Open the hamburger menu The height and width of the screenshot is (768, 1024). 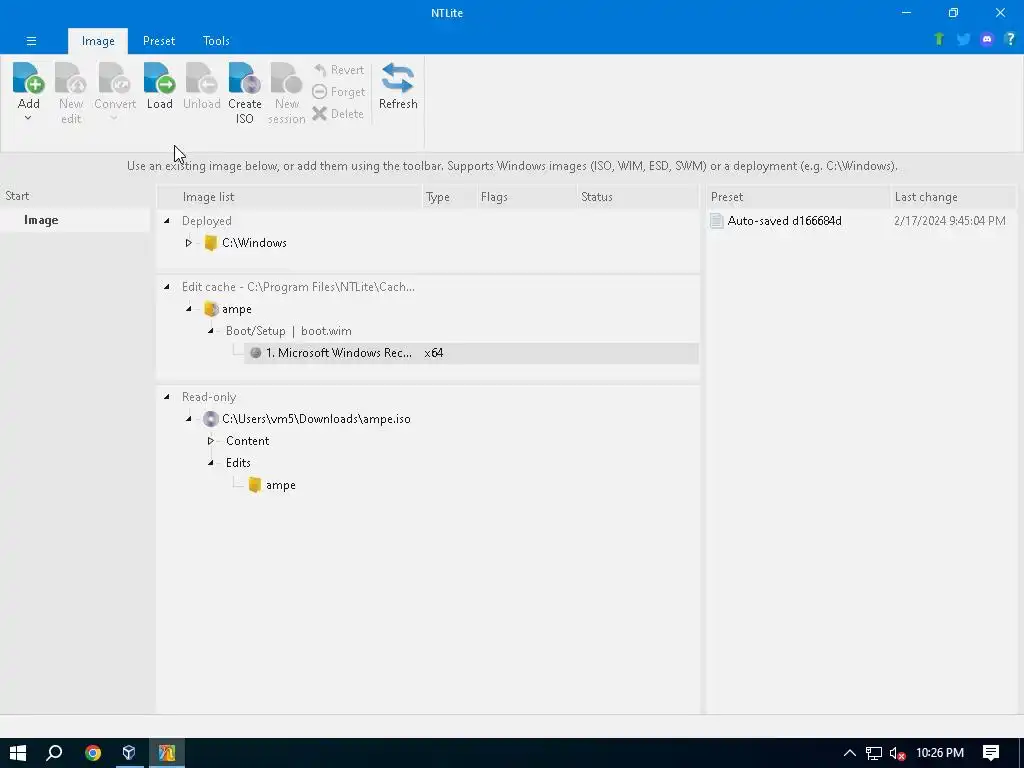click(31, 41)
